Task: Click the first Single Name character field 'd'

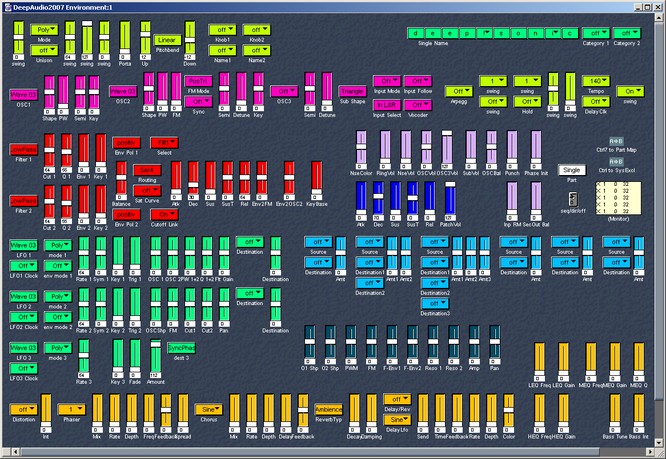Action: [415, 33]
